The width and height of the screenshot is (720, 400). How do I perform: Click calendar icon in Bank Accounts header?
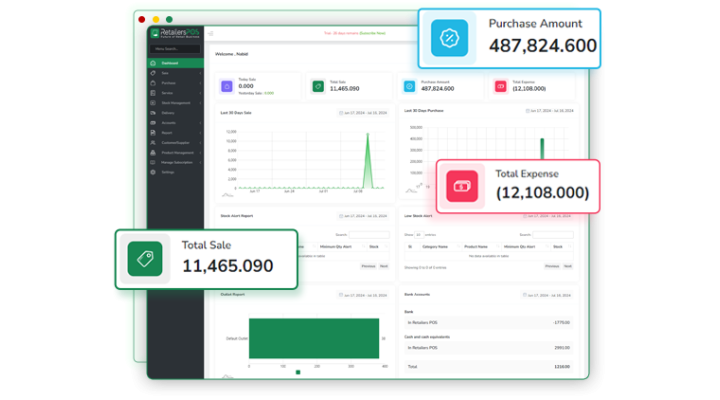tap(524, 295)
